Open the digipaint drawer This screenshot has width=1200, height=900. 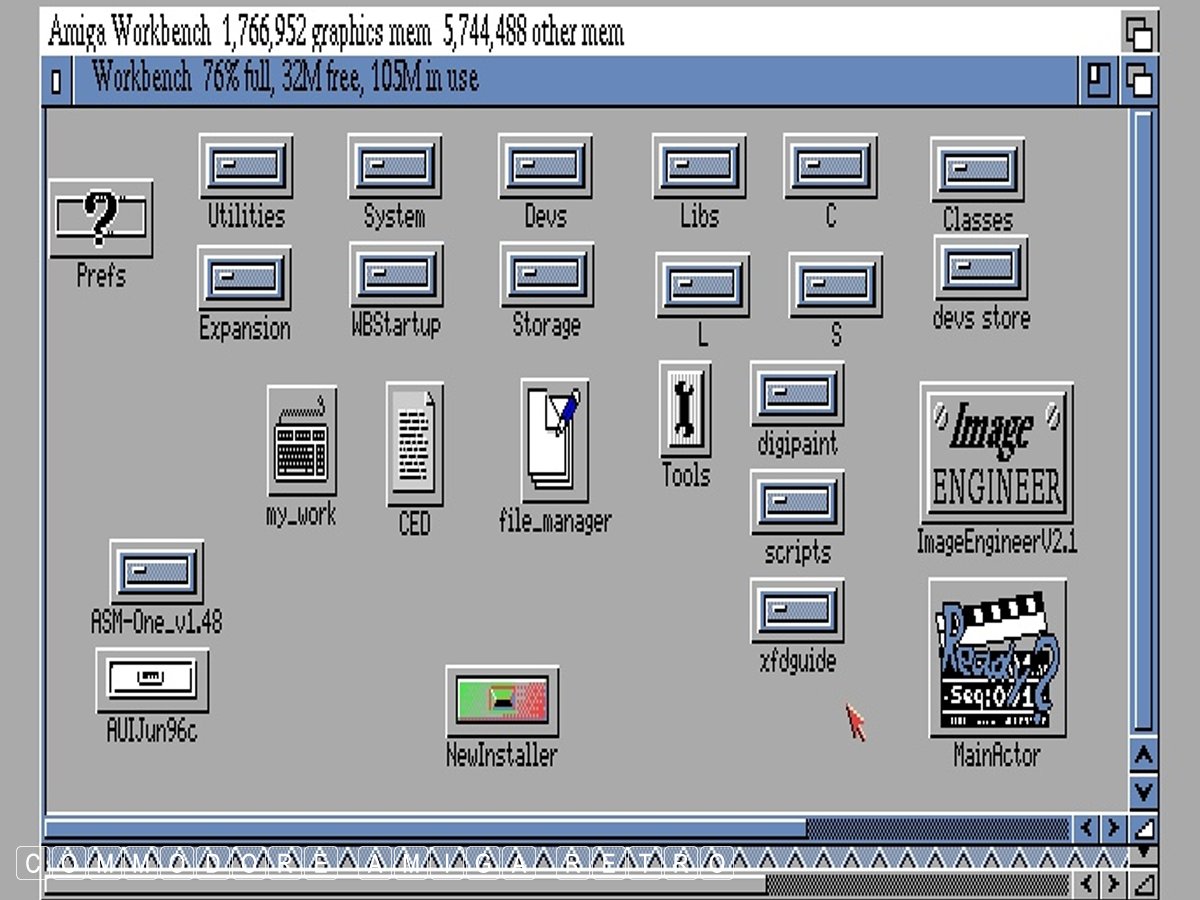pyautogui.click(x=797, y=394)
